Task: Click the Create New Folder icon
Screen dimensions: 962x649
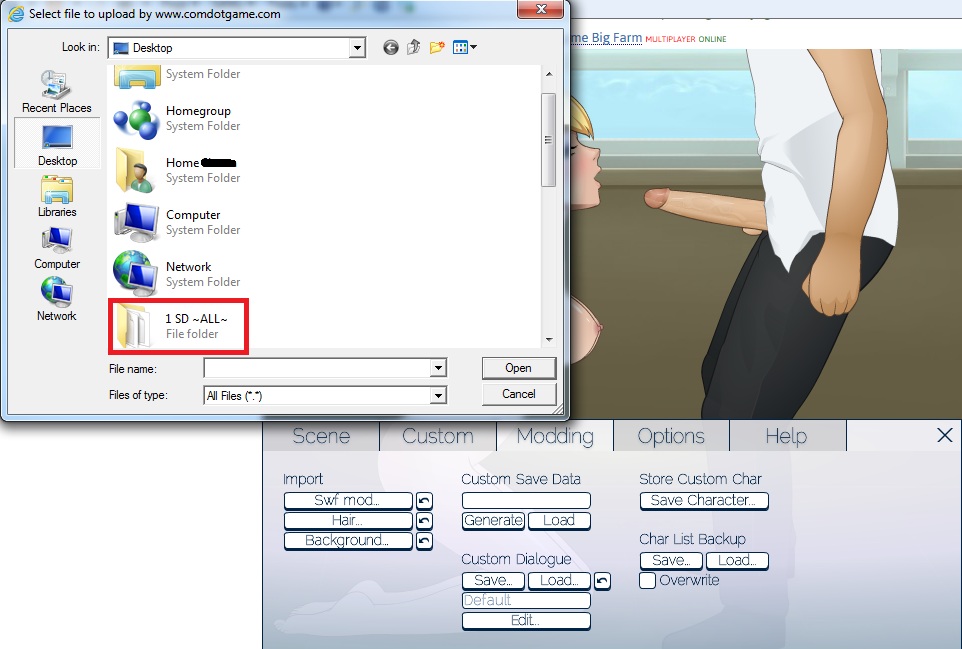Action: pos(437,48)
